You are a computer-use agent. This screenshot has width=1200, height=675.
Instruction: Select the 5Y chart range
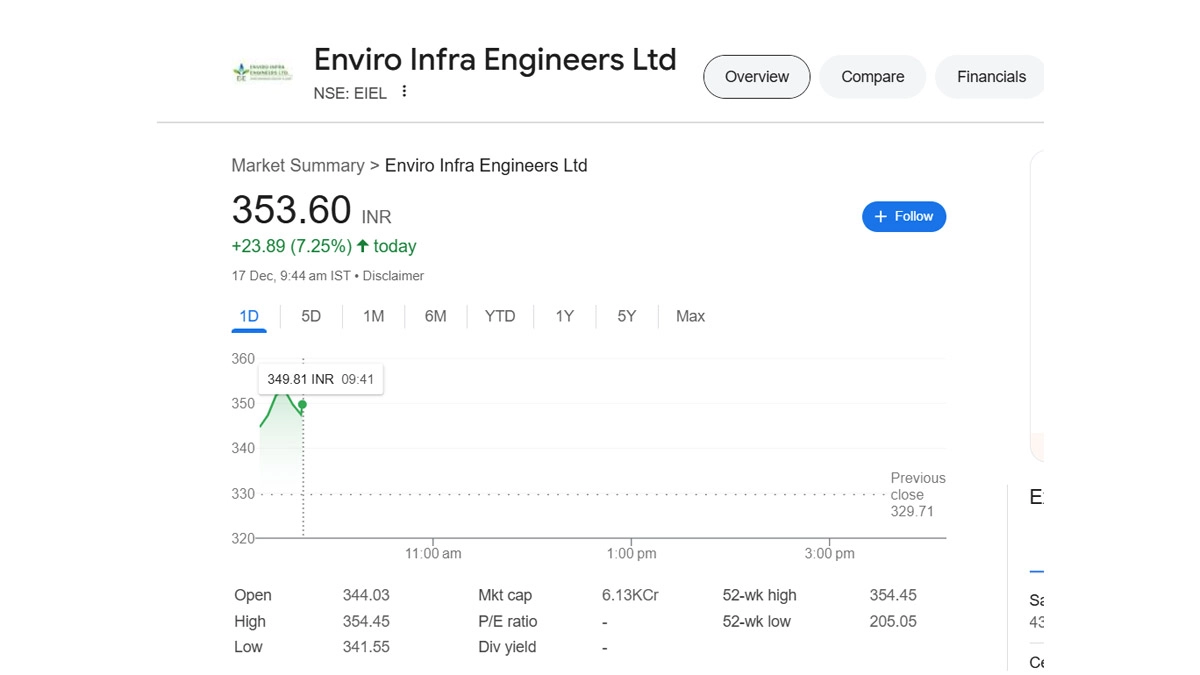click(x=626, y=317)
